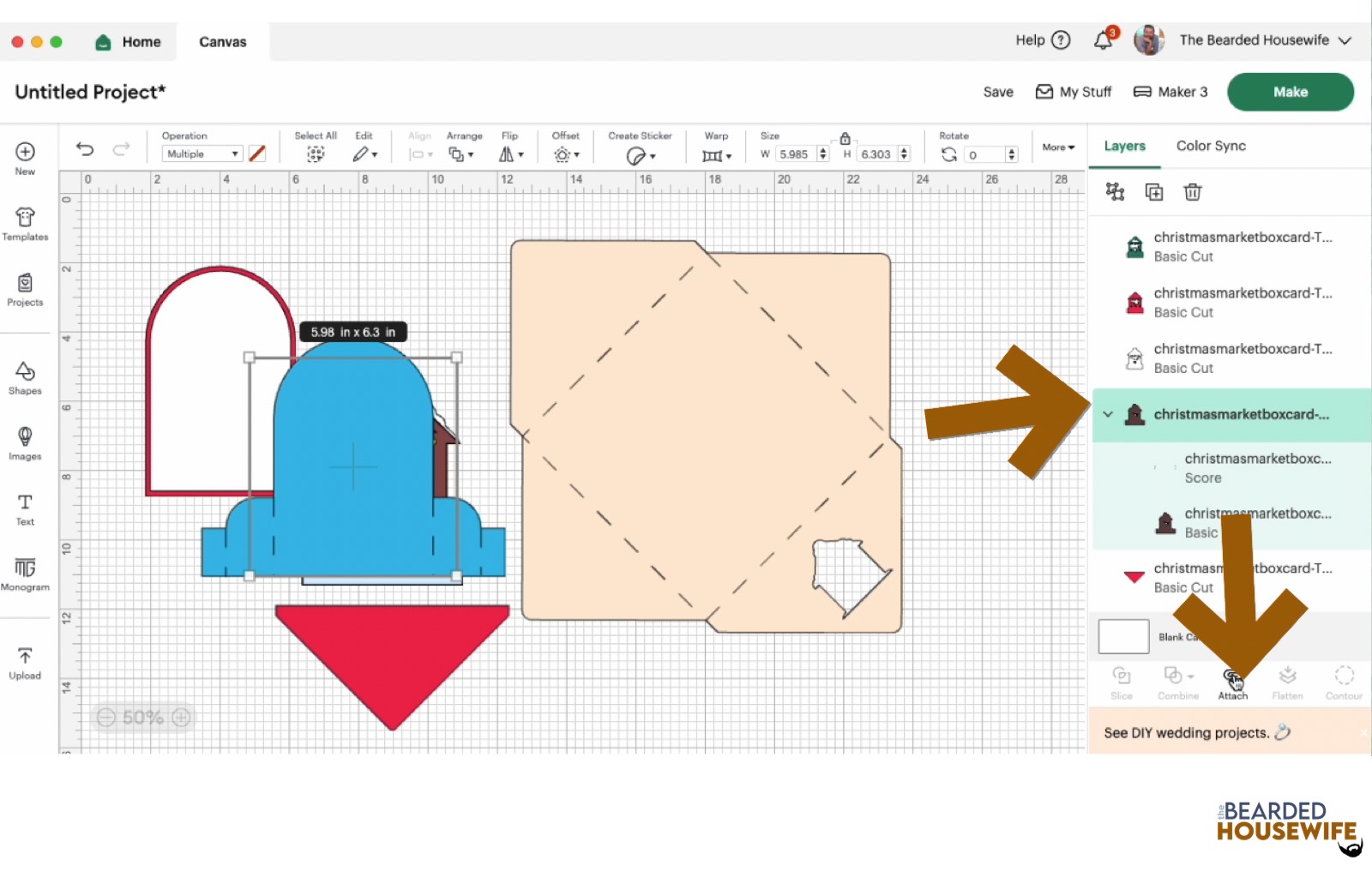Select the Text tool
The height and width of the screenshot is (872, 1372).
click(25, 509)
